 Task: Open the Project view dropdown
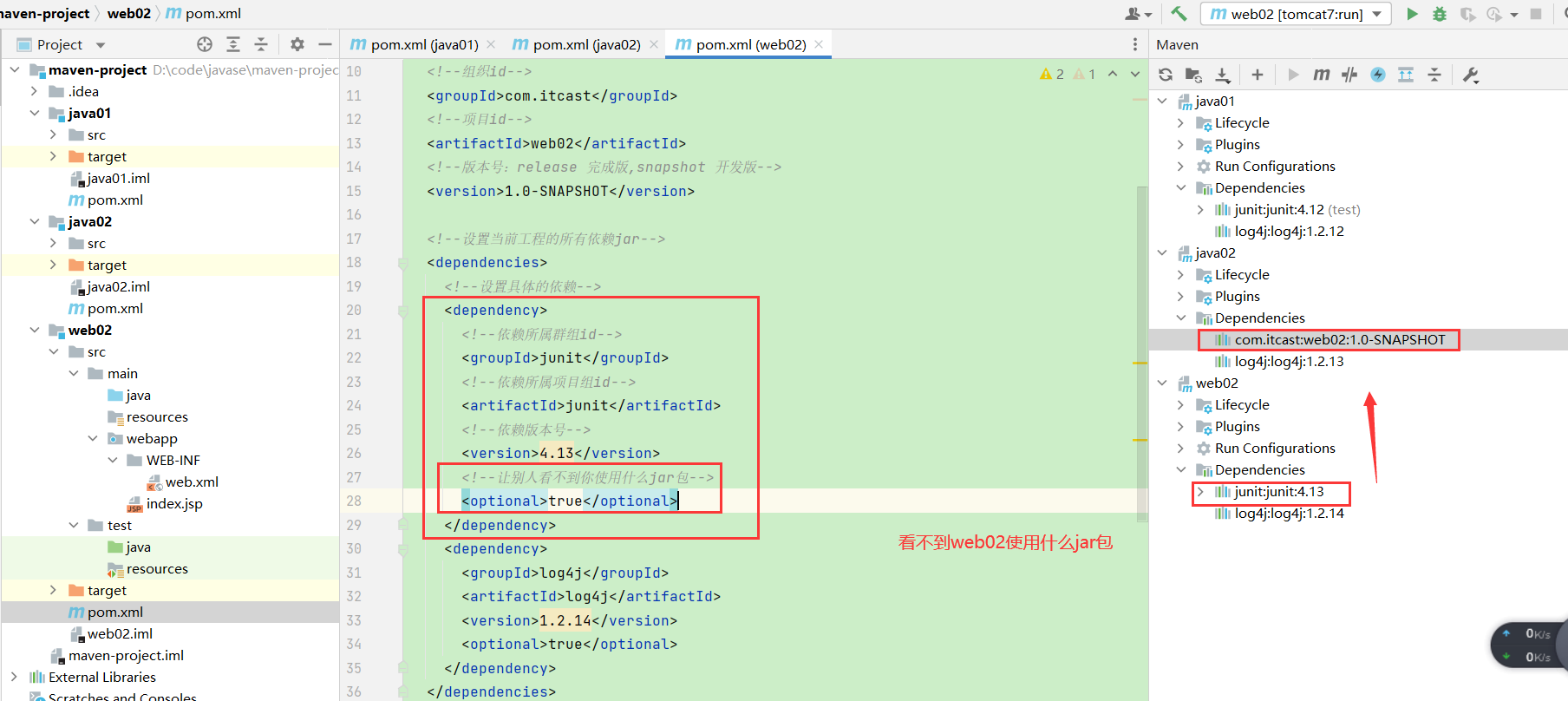[101, 45]
